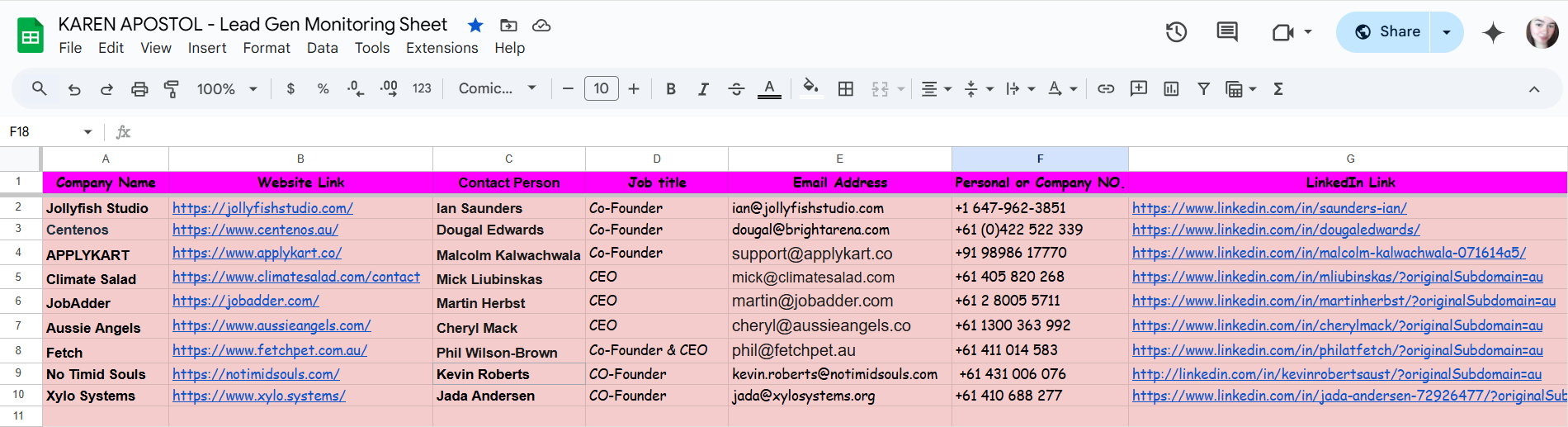
Task: Undo the last action
Action: click(x=74, y=89)
